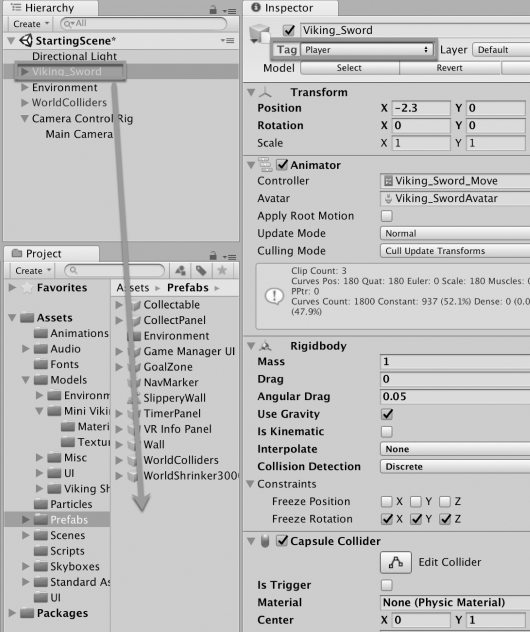Collapse the Camera Control Rig item
The height and width of the screenshot is (632, 530).
pos(25,118)
